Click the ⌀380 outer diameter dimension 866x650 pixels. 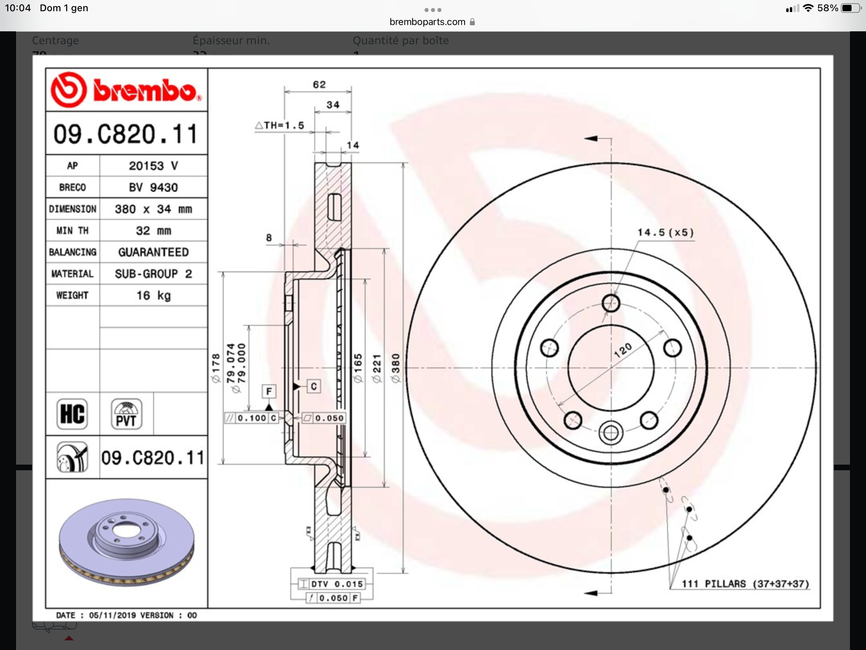click(x=395, y=368)
